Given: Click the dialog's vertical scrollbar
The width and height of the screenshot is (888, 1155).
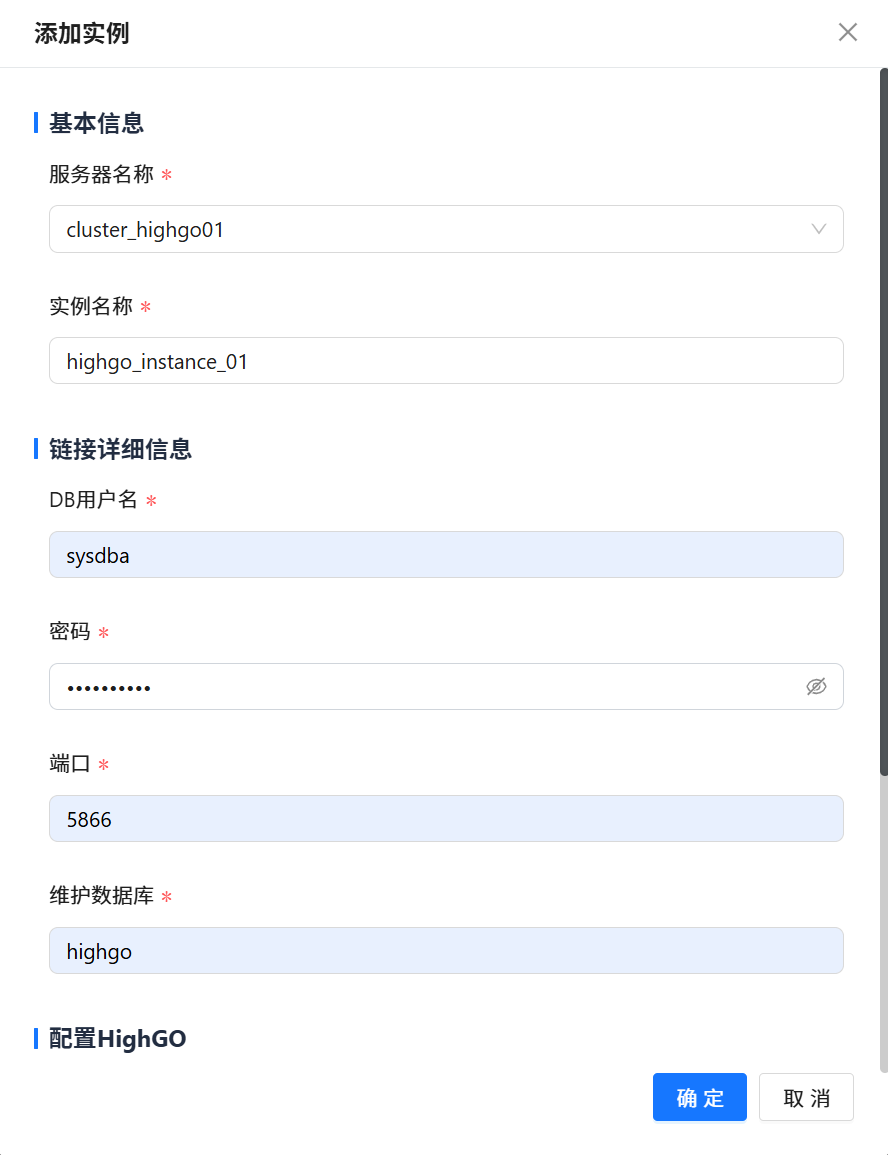Looking at the screenshot, I should [883, 420].
